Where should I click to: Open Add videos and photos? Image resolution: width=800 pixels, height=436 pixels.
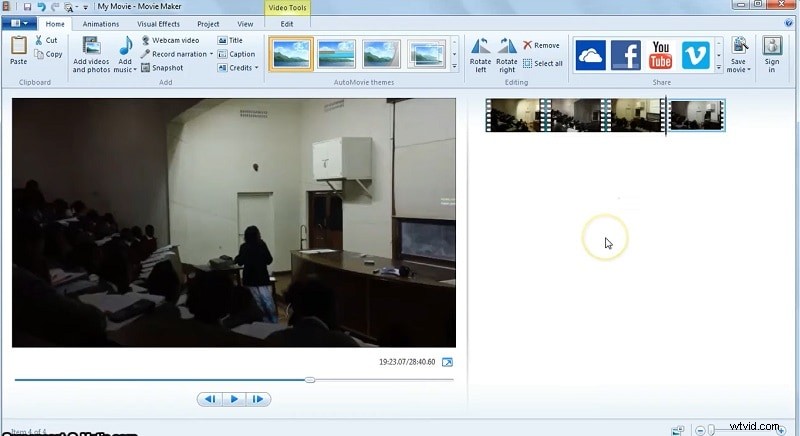tap(91, 55)
